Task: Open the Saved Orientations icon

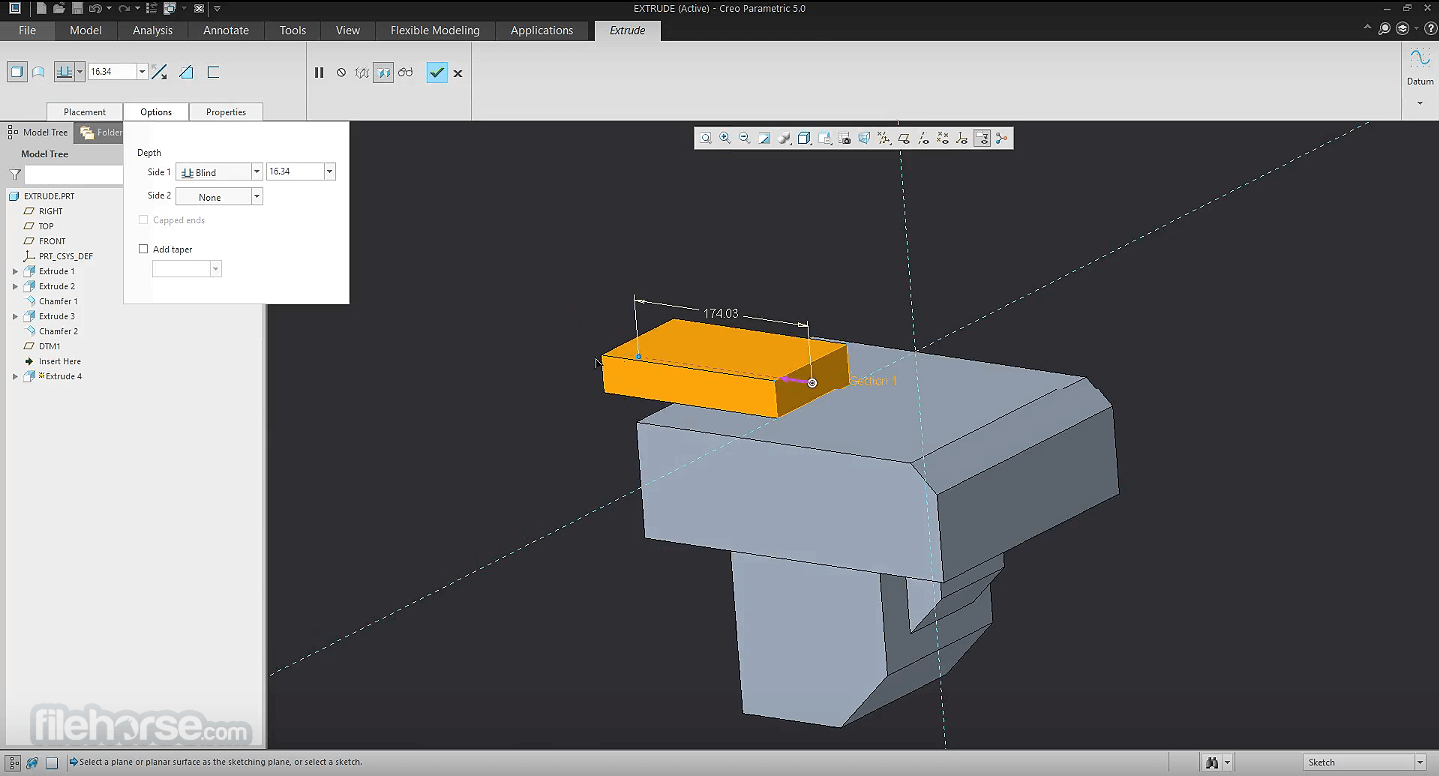Action: click(825, 138)
